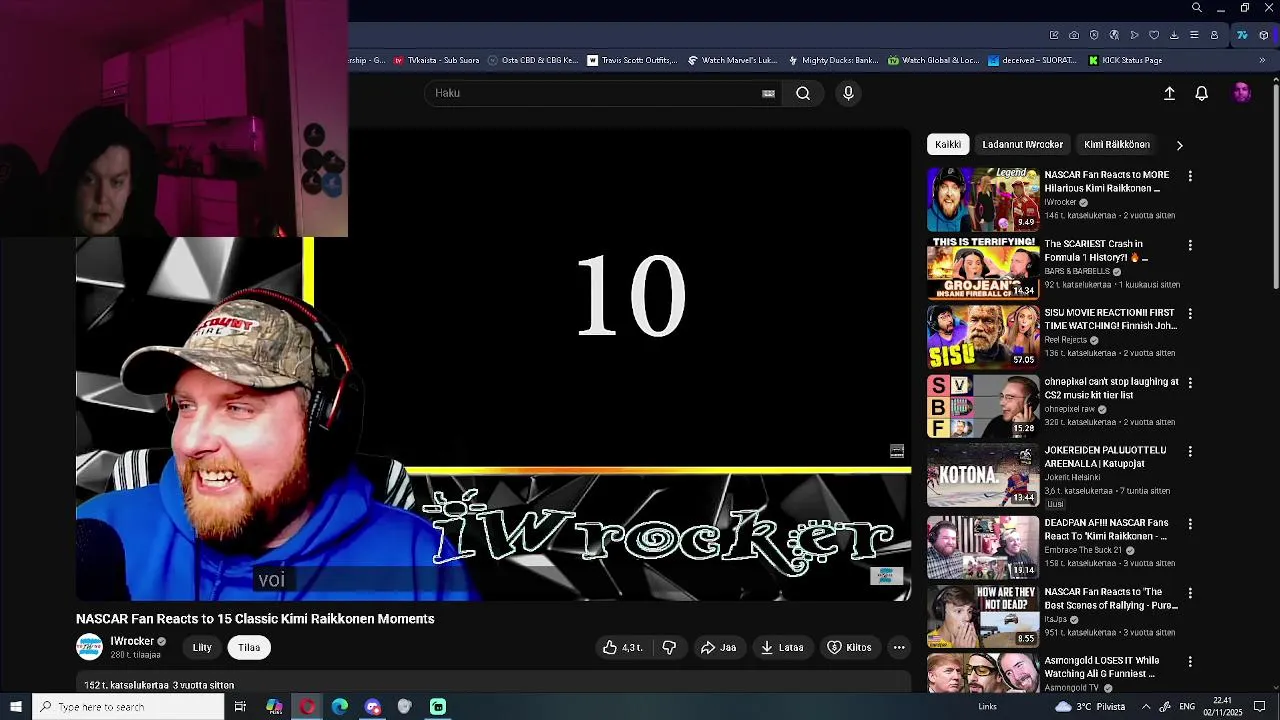Open the Watch Marvel's Luk... bookmark
This screenshot has height=720, width=1280.
coord(732,60)
